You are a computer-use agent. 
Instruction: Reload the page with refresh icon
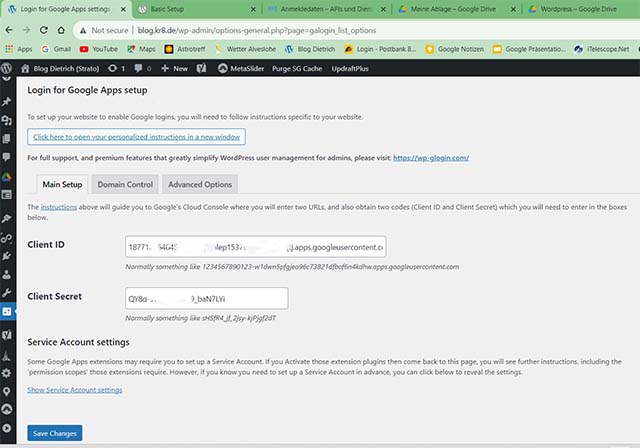point(44,30)
